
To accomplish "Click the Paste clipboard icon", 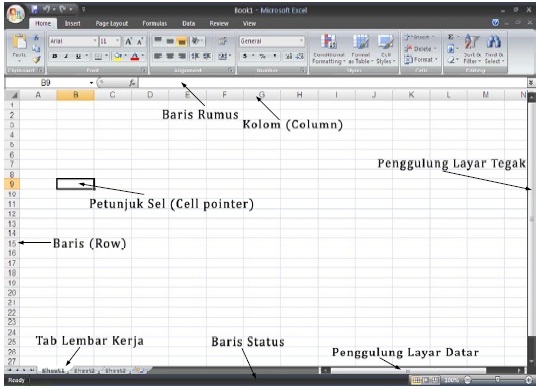I will point(19,42).
